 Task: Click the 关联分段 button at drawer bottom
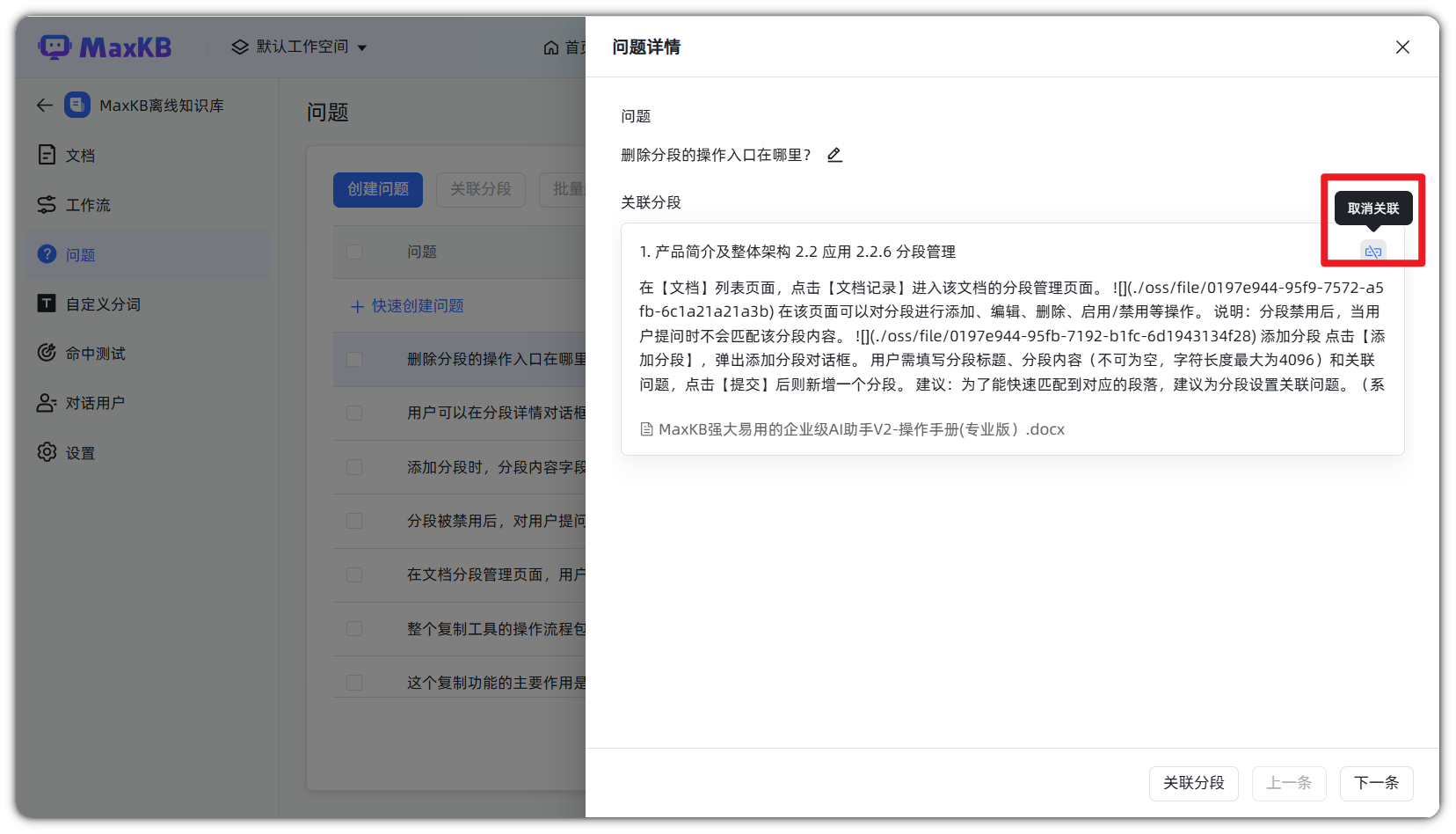(x=1193, y=783)
